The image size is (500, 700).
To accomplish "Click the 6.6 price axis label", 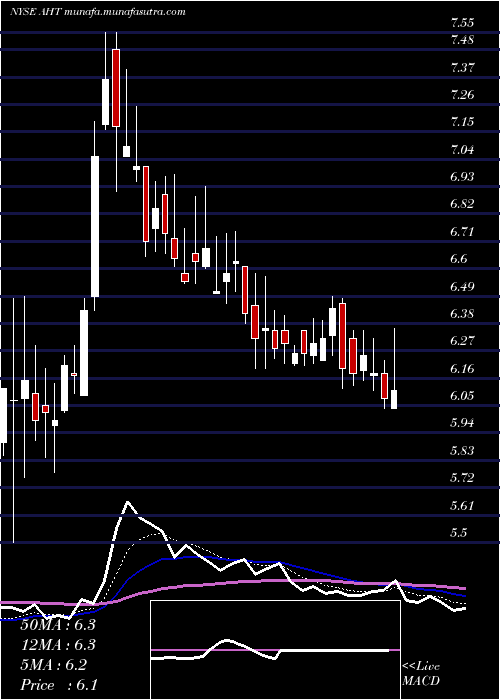I will point(459,259).
